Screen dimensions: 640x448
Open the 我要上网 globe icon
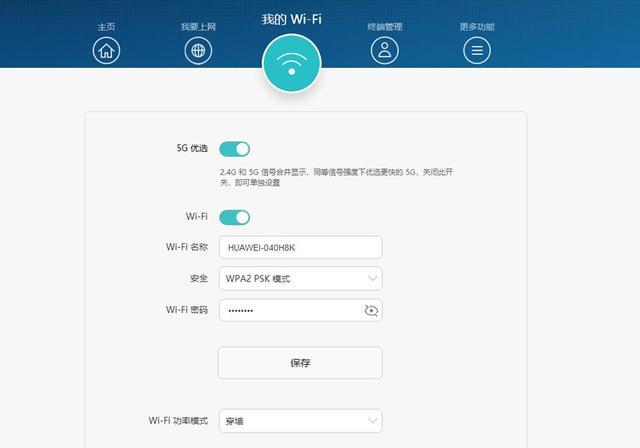198,51
